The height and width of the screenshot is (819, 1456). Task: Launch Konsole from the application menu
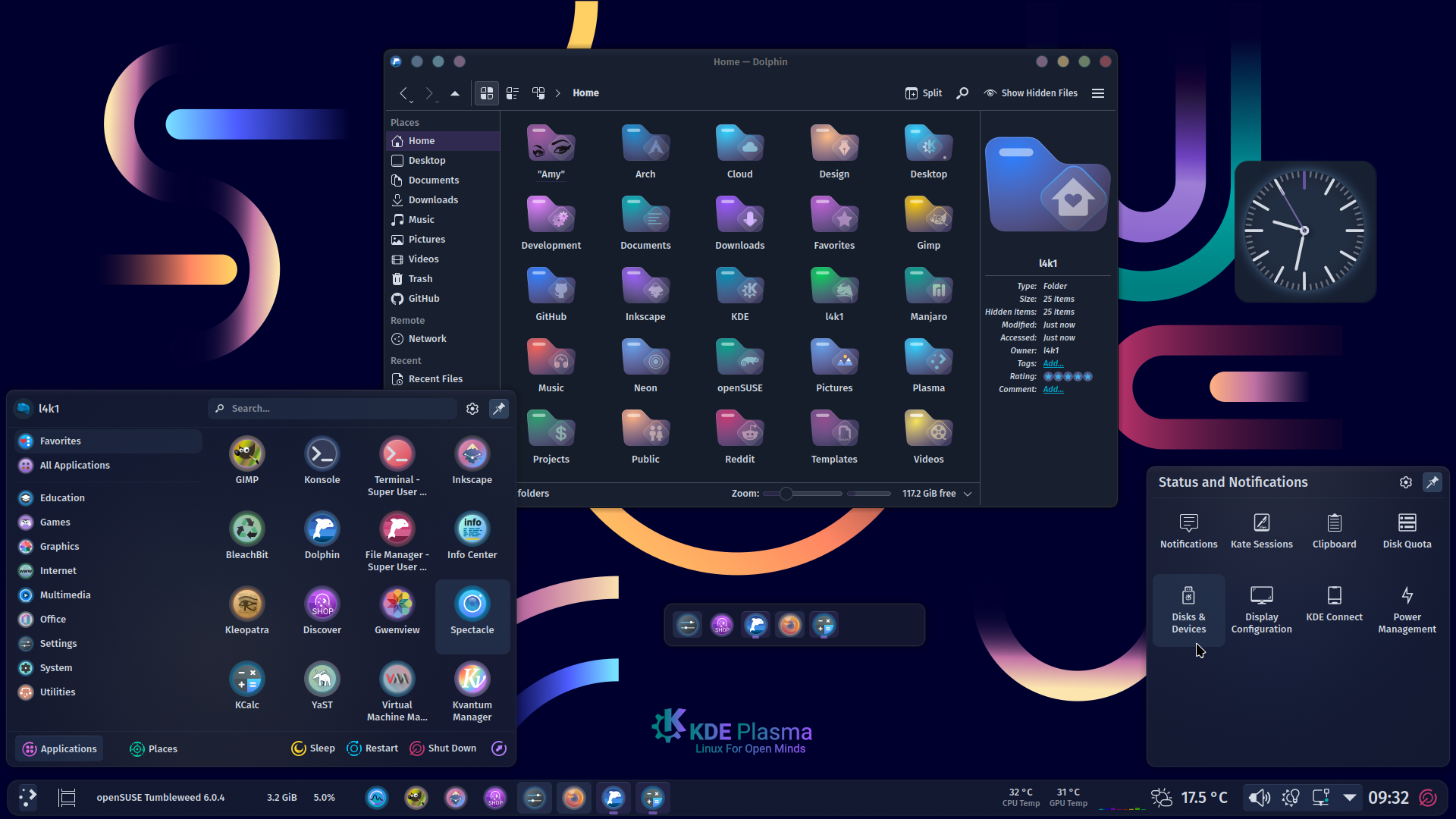coord(322,460)
